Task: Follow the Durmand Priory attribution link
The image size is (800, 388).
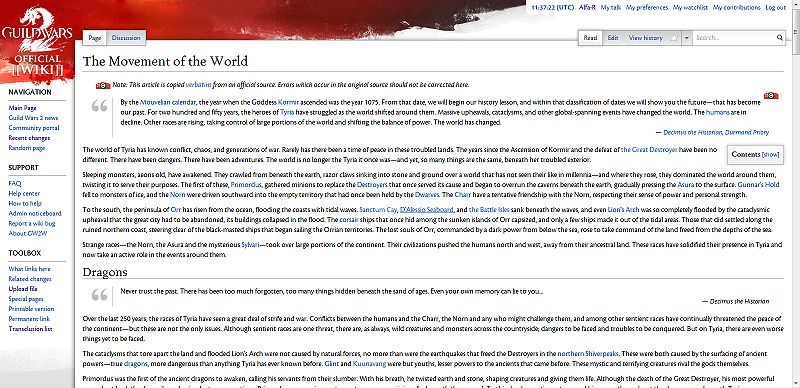Action: pos(746,132)
